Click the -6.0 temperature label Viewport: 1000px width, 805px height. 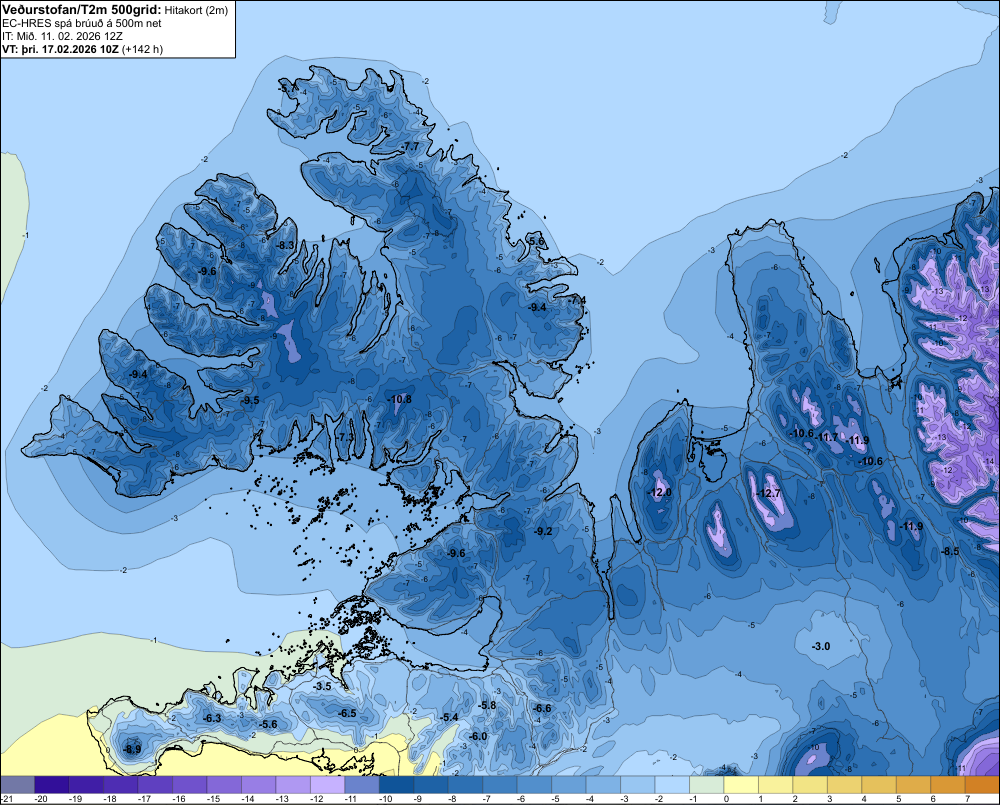click(x=478, y=735)
